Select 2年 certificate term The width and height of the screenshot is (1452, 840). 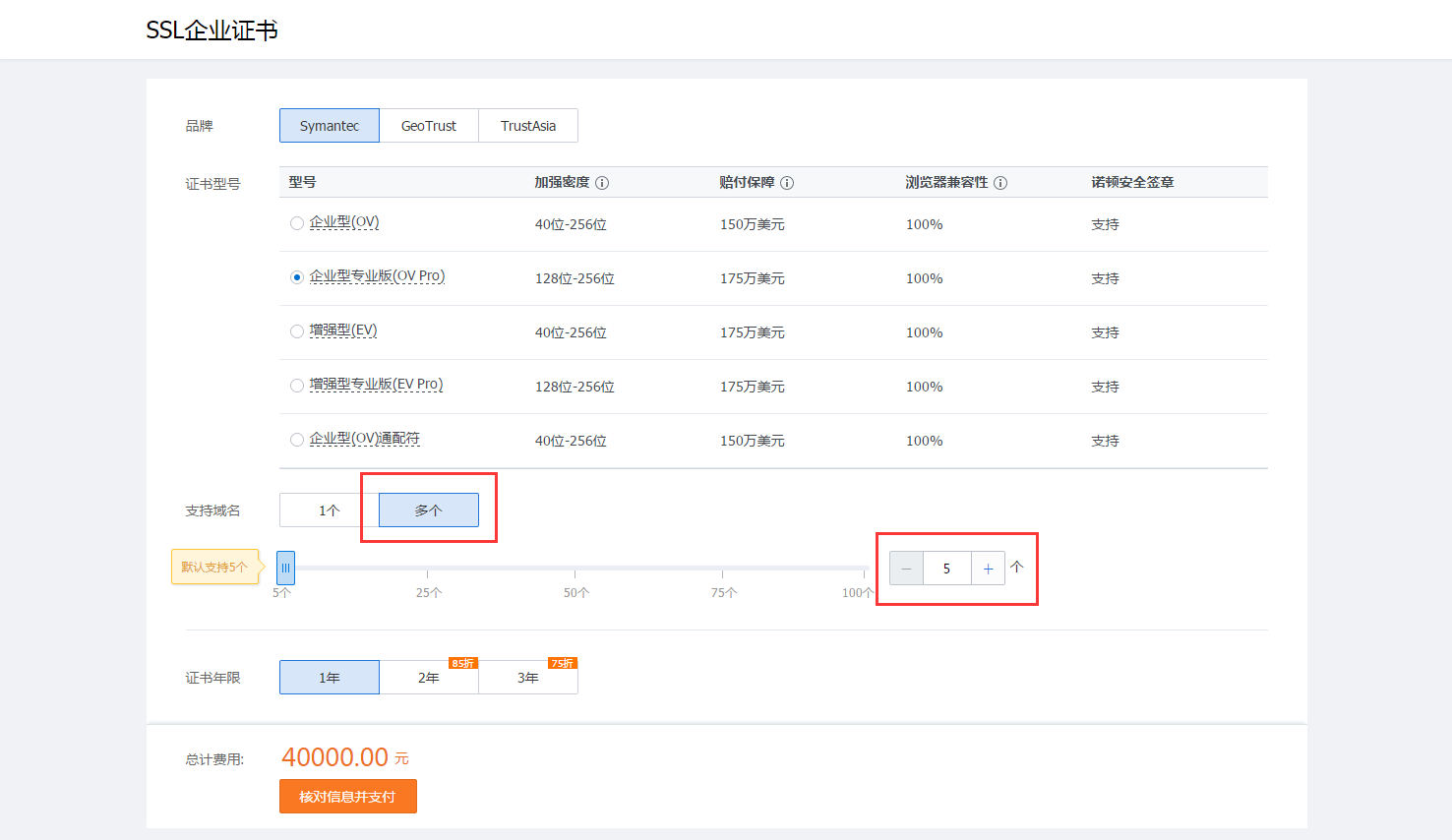429,678
